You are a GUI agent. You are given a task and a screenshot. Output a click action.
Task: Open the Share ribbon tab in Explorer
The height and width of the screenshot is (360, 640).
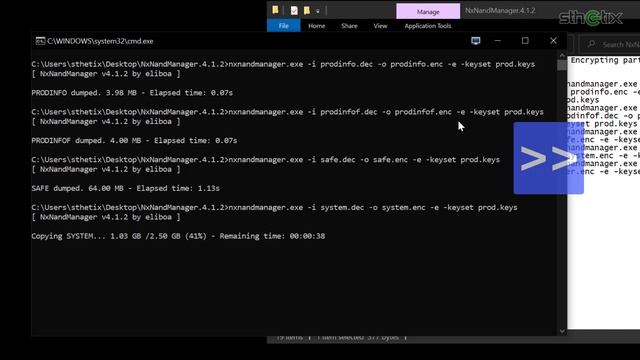click(349, 26)
